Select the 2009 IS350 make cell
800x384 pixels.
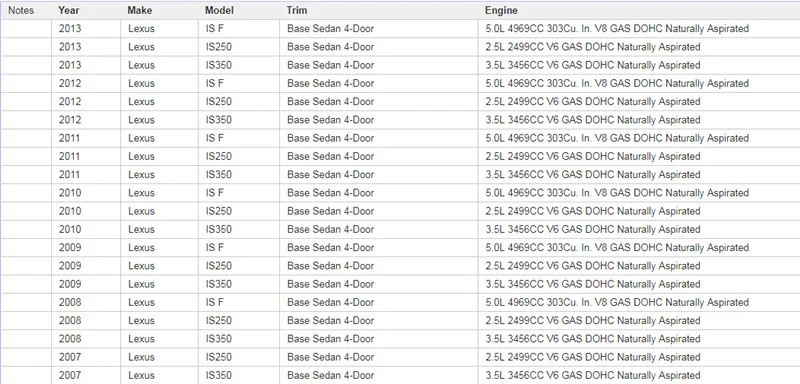tap(159, 284)
